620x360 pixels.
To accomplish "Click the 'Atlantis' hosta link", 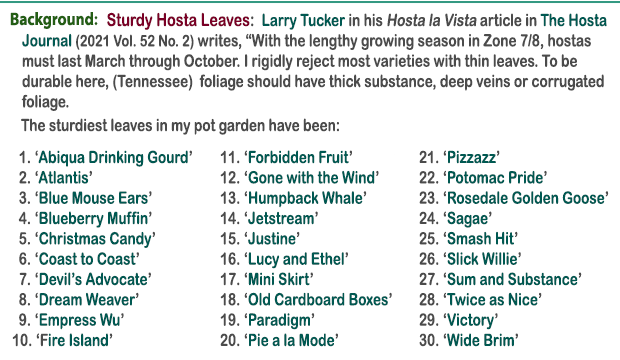I will 64,178.
